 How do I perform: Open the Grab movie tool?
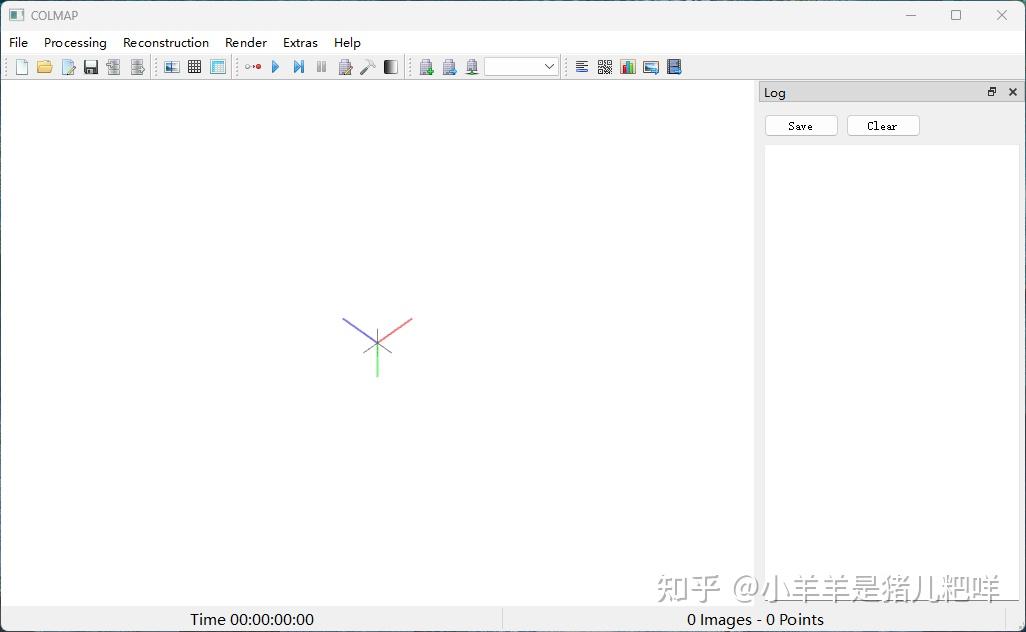674,67
